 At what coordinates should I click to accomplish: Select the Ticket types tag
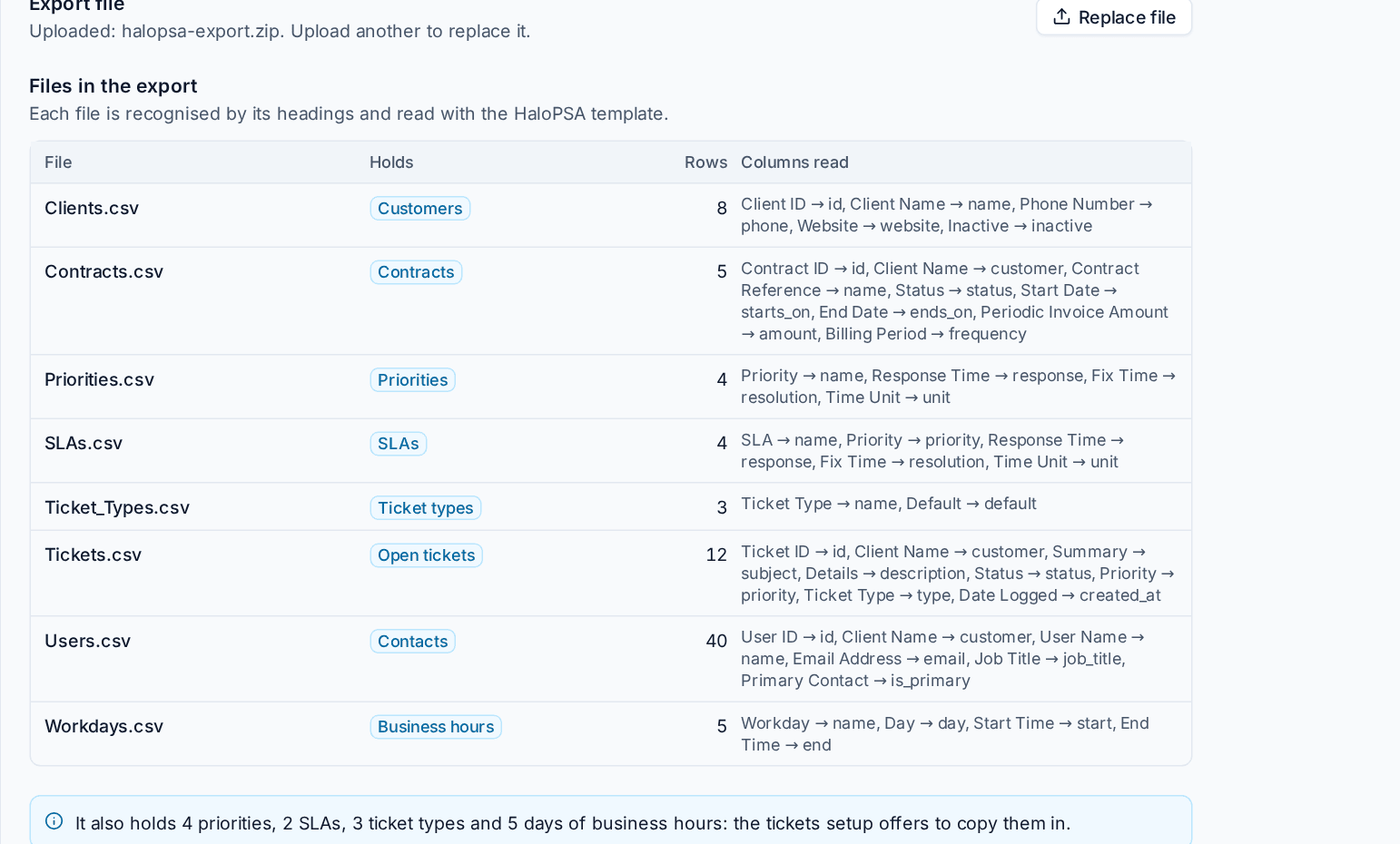[x=425, y=508]
